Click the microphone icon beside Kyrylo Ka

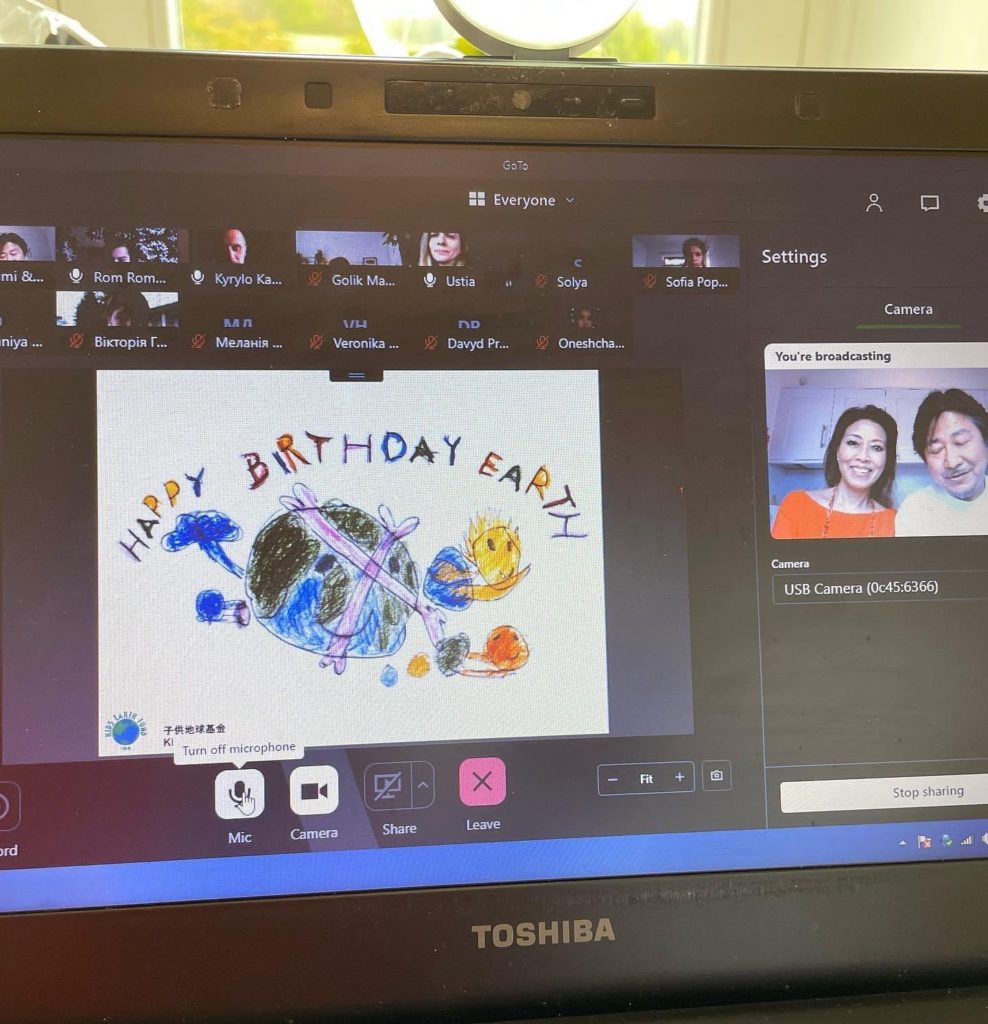click(198, 278)
